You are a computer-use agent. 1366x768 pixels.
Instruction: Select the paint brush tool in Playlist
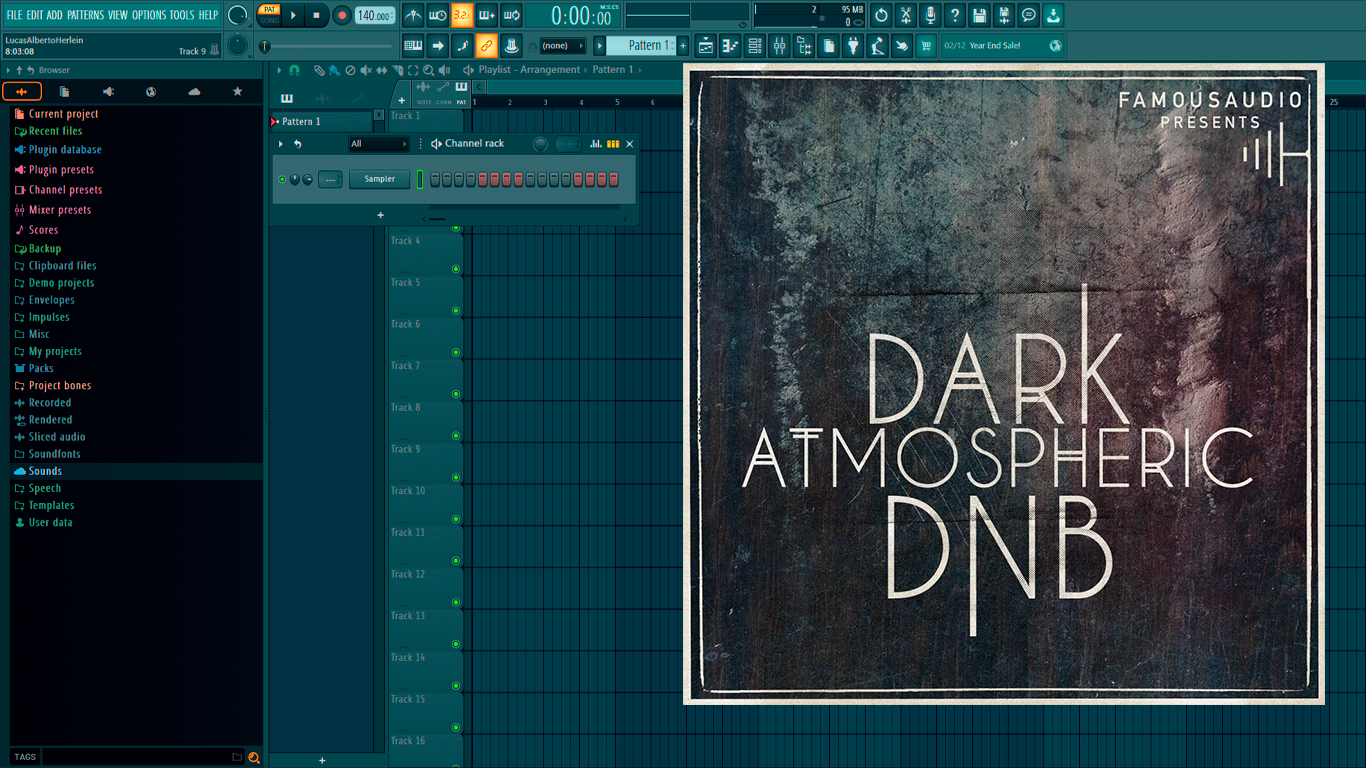pos(334,70)
